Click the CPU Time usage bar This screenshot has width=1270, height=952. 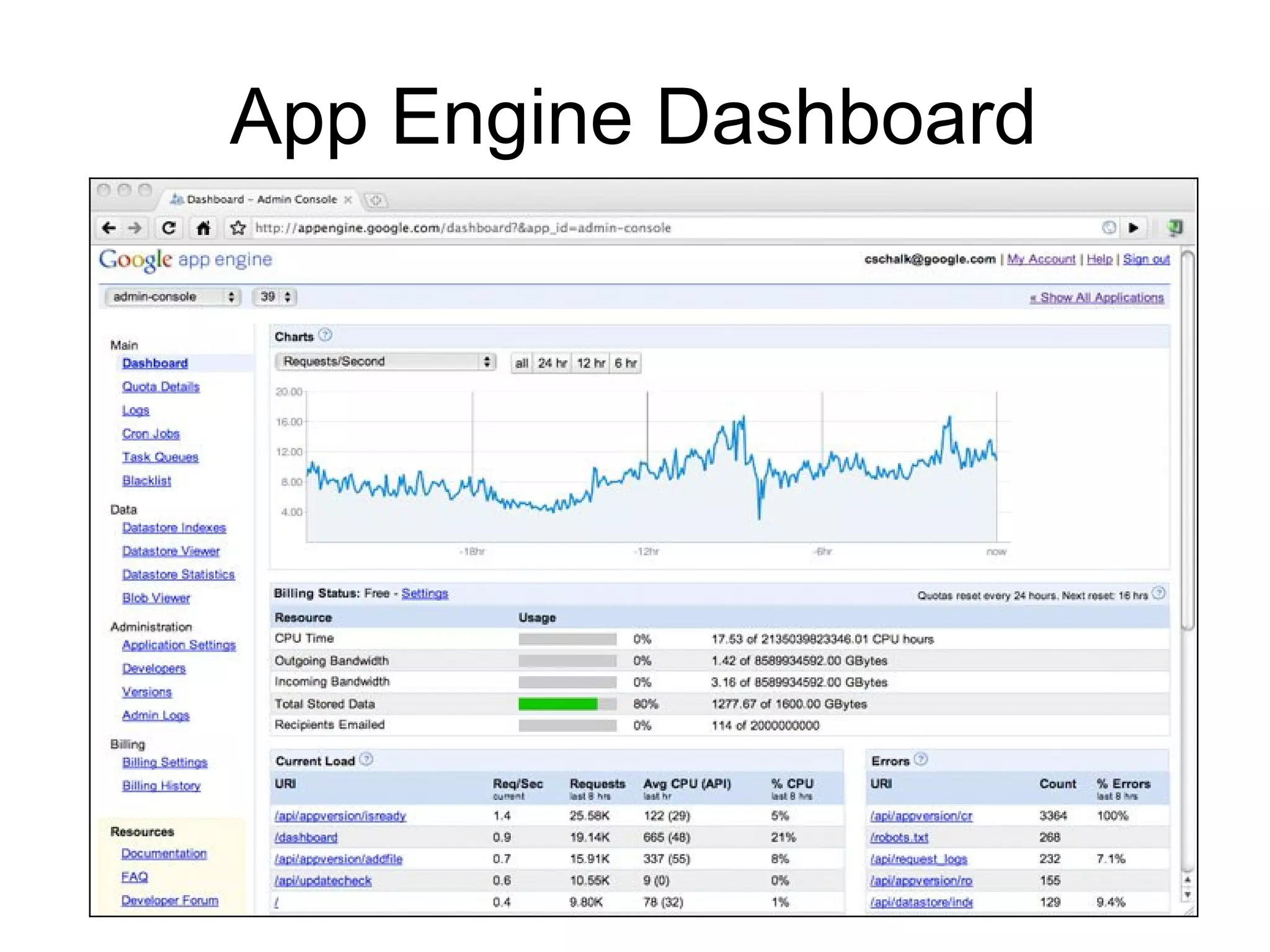(567, 639)
